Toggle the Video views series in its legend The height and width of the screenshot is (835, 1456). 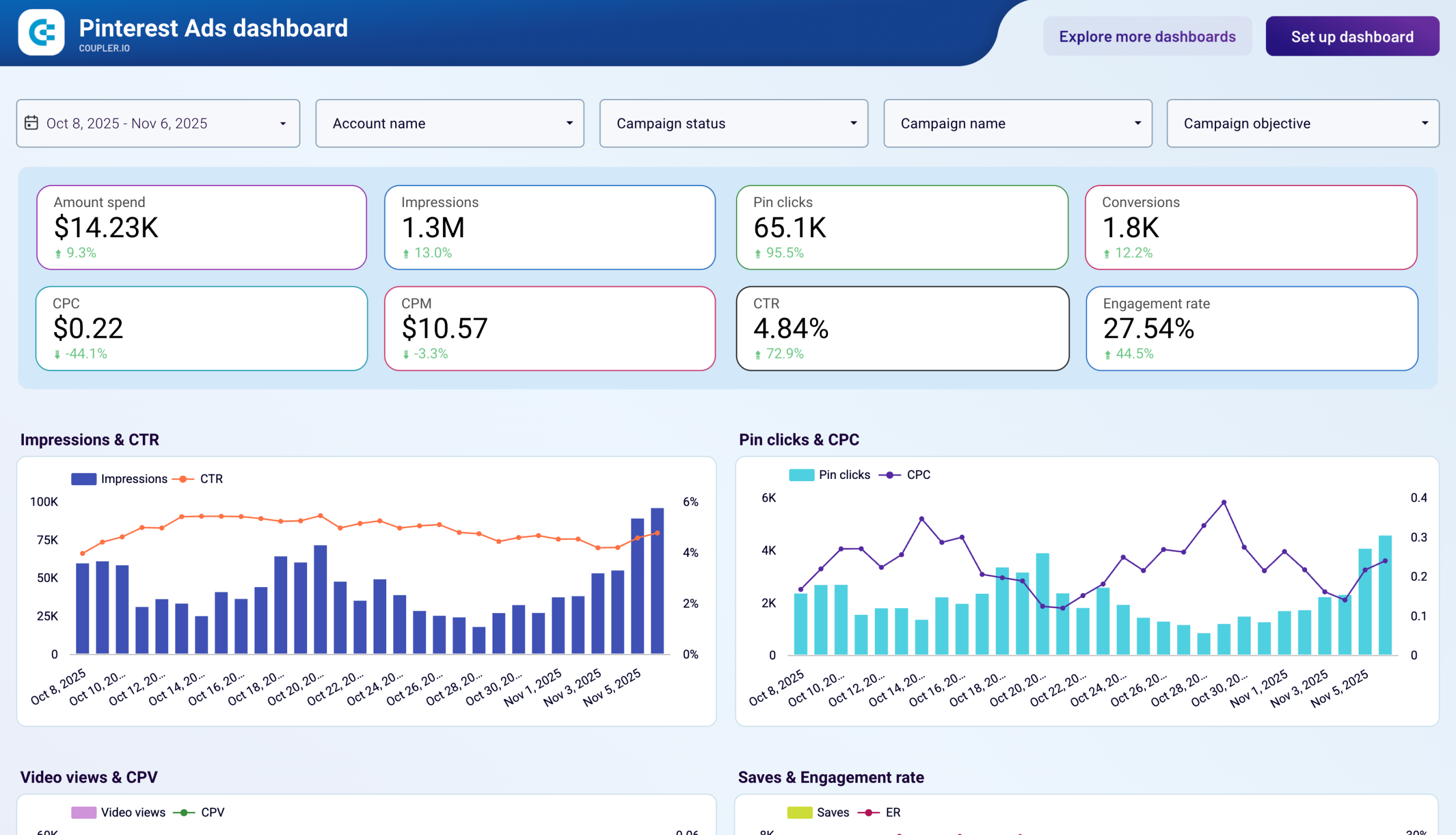pos(84,812)
